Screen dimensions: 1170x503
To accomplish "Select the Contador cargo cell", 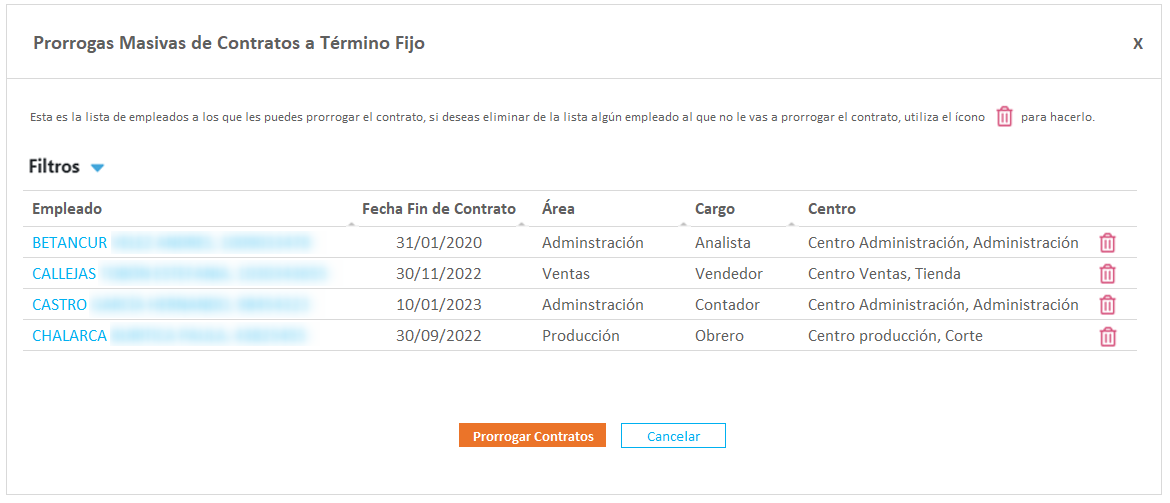I will click(727, 305).
